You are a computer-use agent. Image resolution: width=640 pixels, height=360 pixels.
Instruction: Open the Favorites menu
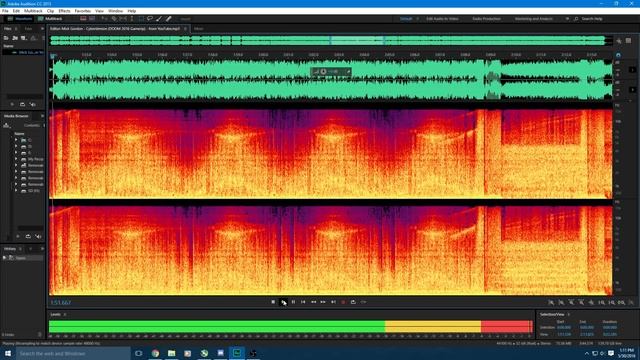coord(83,11)
